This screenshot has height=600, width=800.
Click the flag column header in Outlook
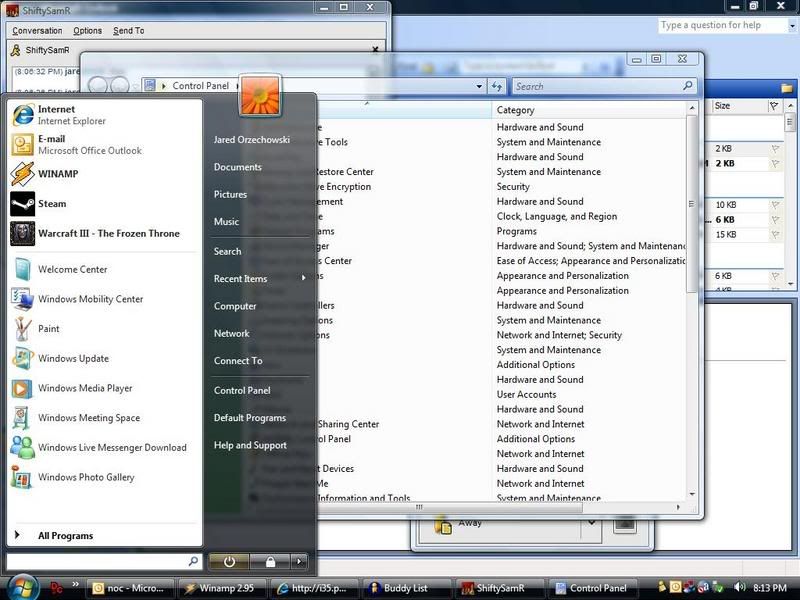click(774, 106)
